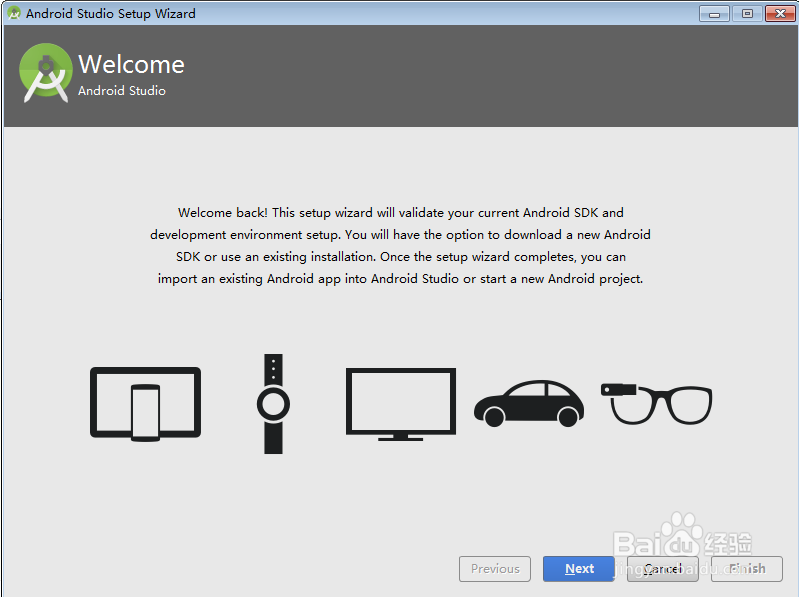Click the line starting "SDK or use an existing"
The height and width of the screenshot is (597, 799).
click(x=401, y=257)
